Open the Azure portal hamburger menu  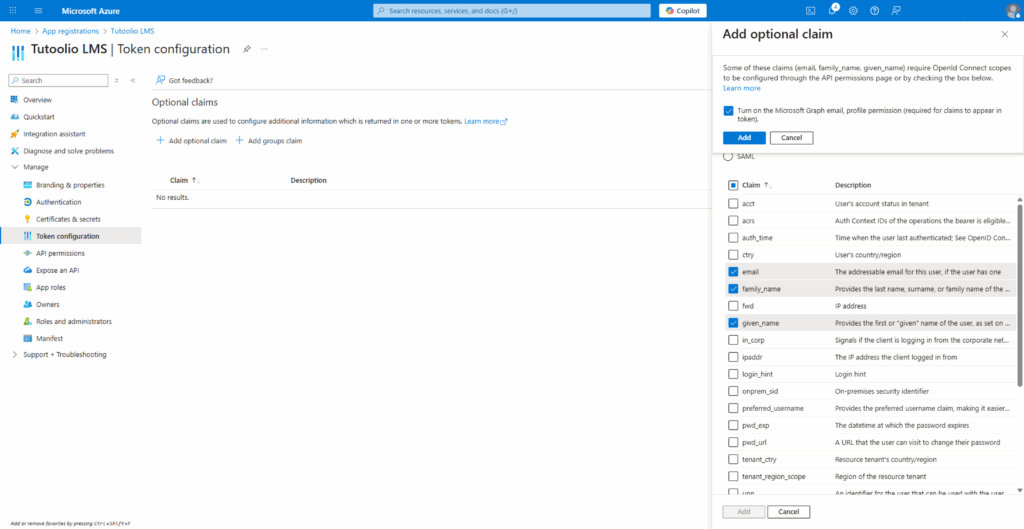(38, 10)
